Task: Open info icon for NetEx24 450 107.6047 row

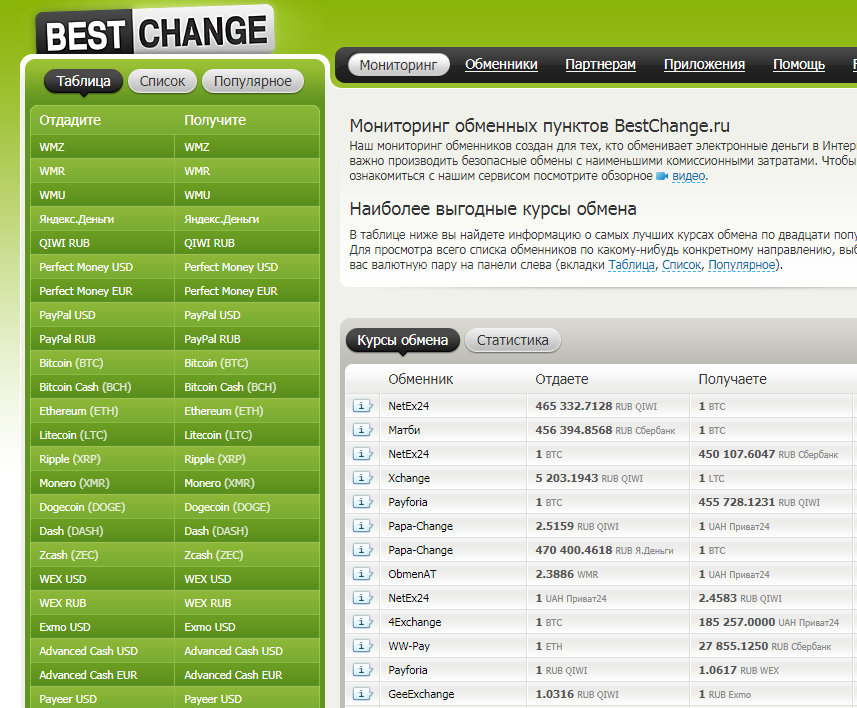Action: pos(362,454)
